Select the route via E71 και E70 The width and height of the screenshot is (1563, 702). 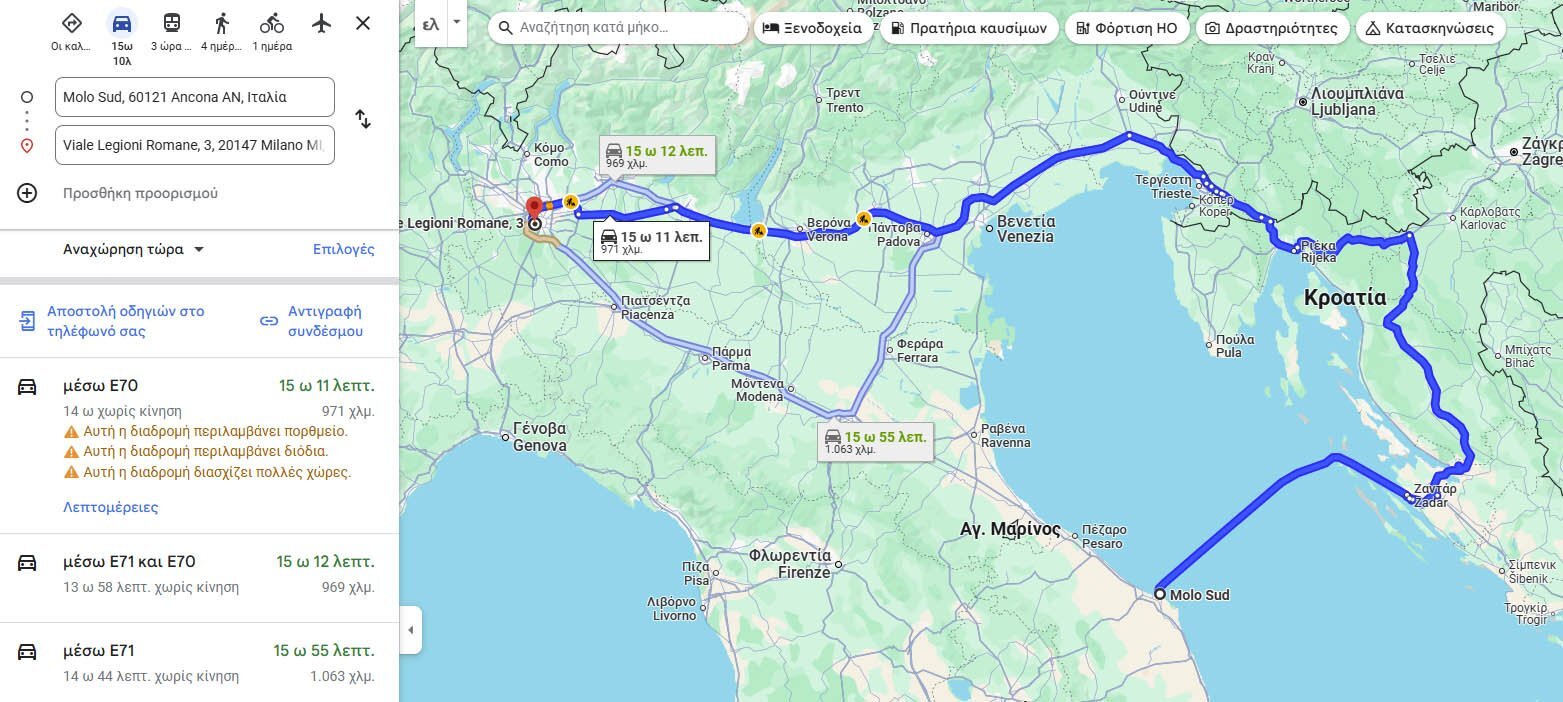tap(199, 574)
